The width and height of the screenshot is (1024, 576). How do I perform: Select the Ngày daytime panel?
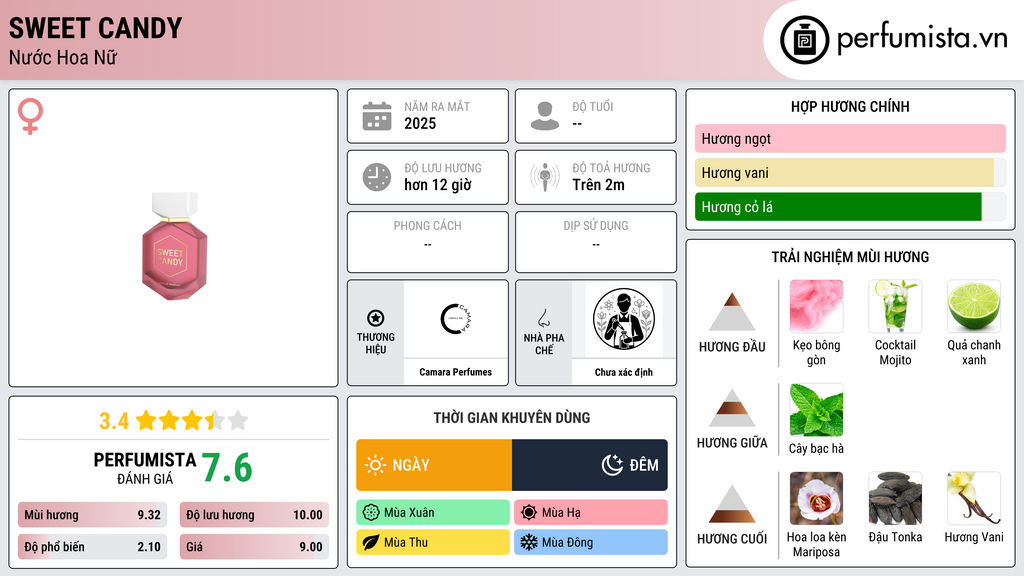(434, 465)
